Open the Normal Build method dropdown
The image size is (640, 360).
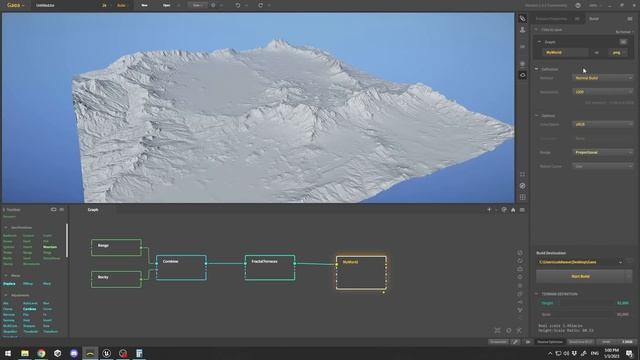click(x=603, y=78)
